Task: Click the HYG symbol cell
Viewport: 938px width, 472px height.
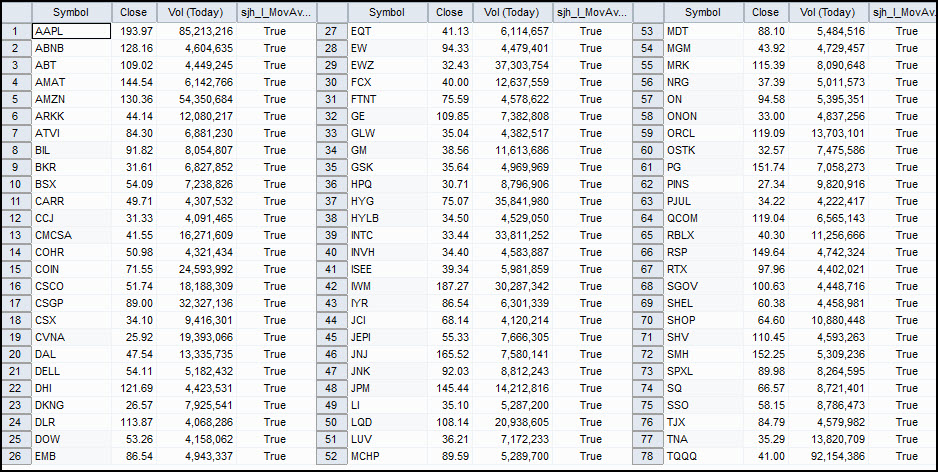Action: (x=387, y=201)
